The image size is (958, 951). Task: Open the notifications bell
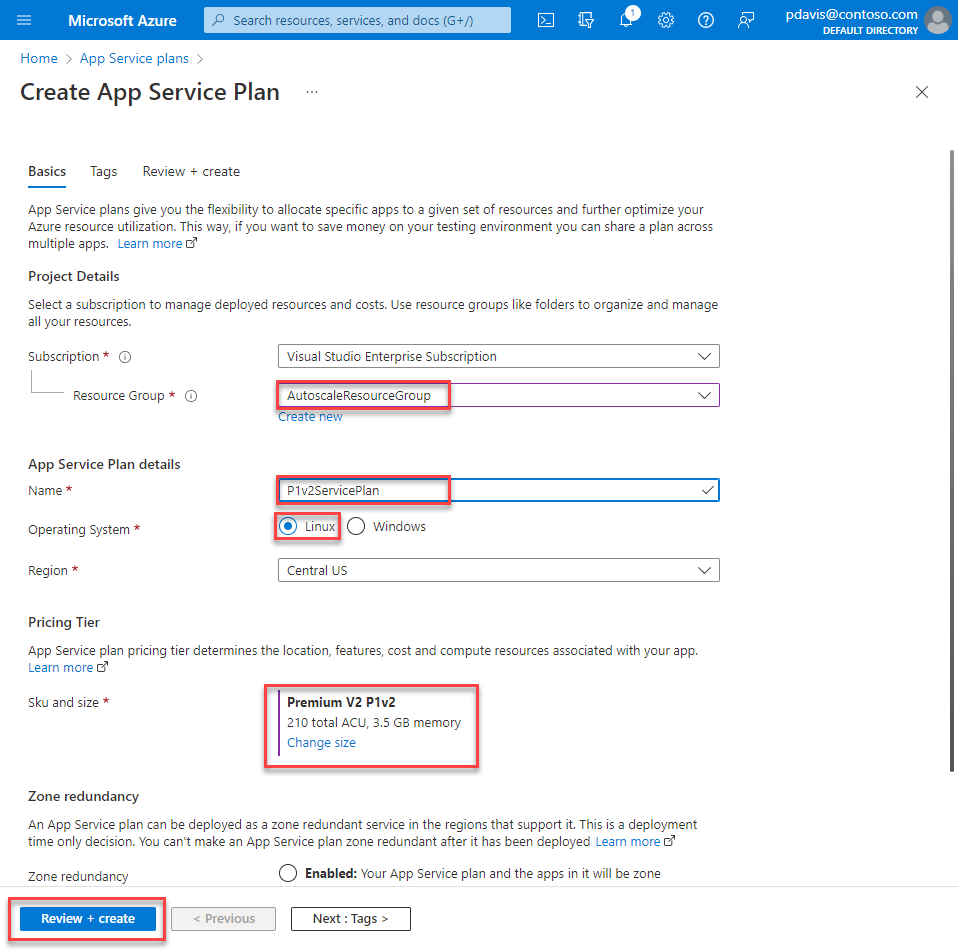(x=627, y=20)
